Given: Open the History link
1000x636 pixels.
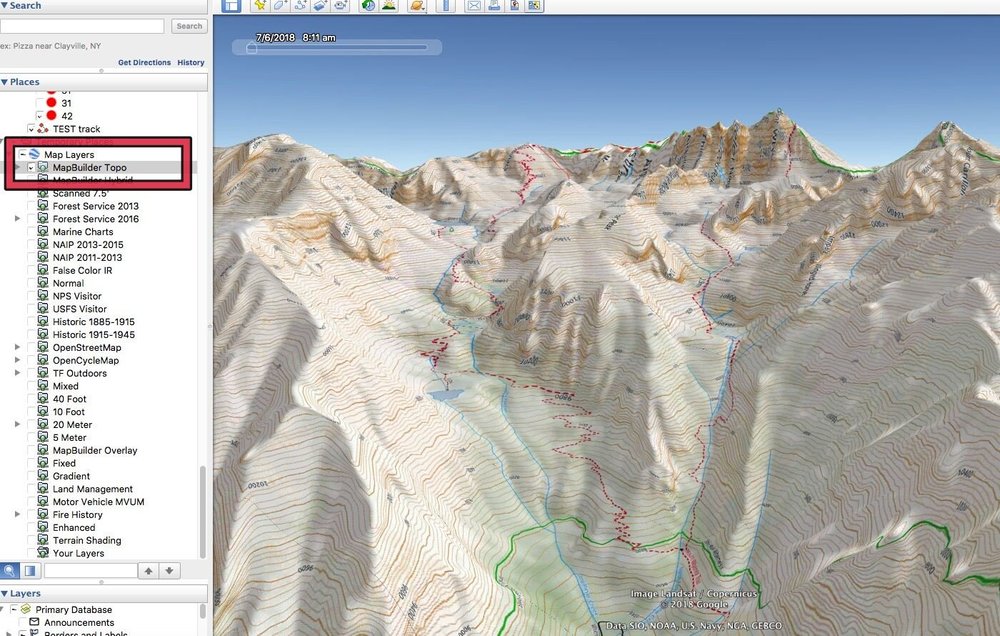Looking at the screenshot, I should coord(191,63).
